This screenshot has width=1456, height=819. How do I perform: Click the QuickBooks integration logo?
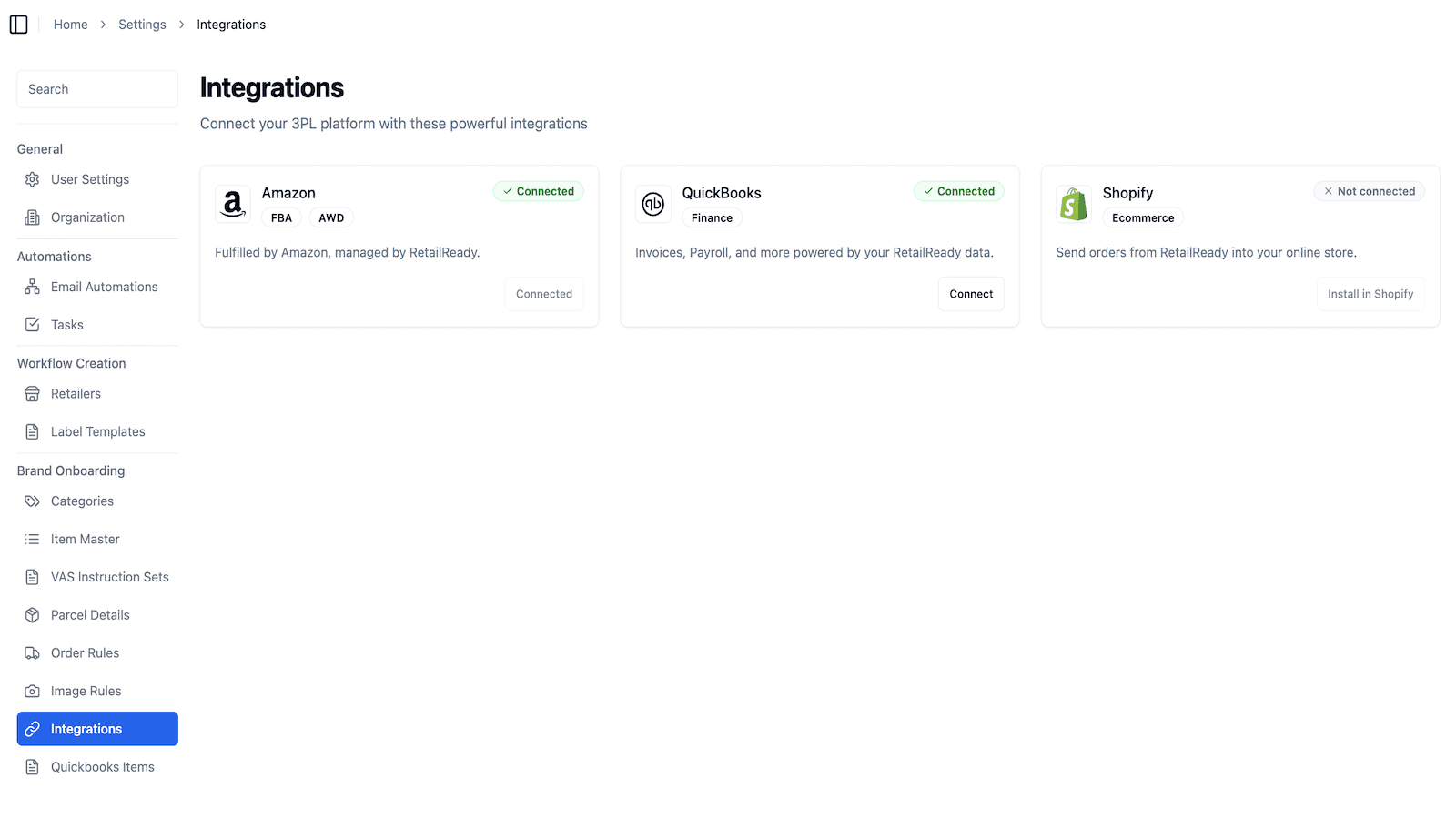[x=652, y=203]
